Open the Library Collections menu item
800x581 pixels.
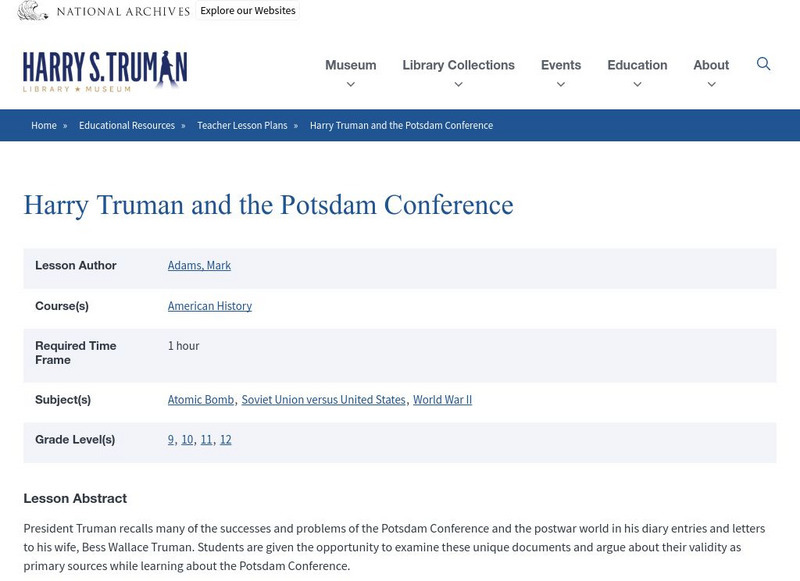pyautogui.click(x=458, y=65)
